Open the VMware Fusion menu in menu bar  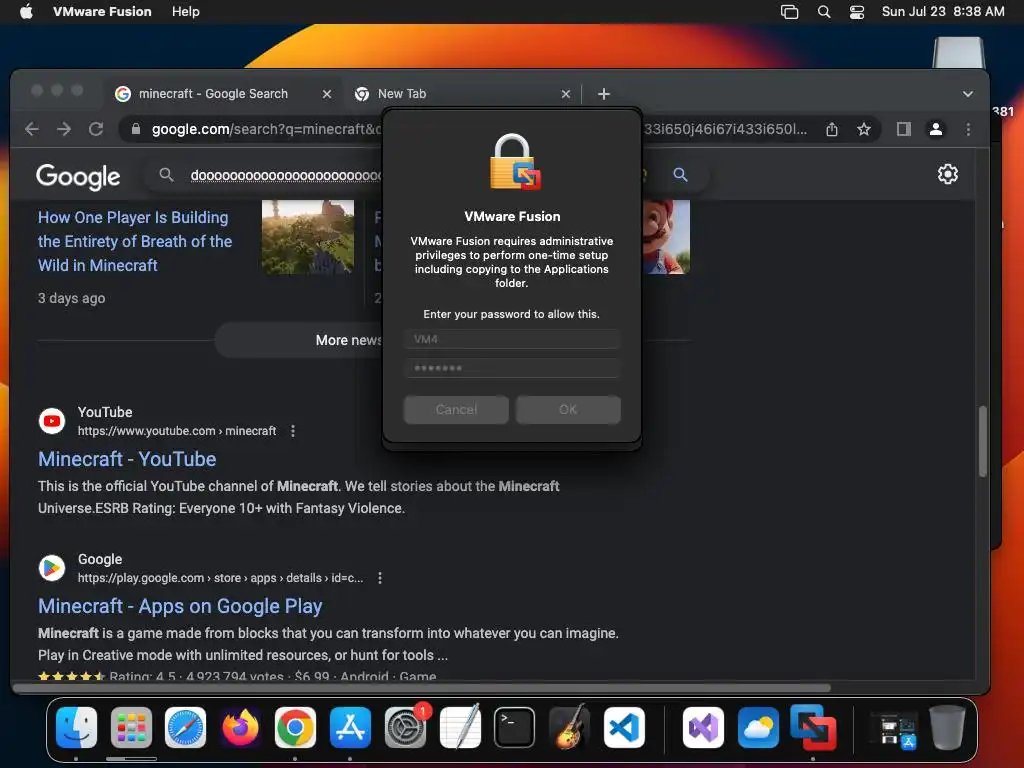pyautogui.click(x=102, y=11)
